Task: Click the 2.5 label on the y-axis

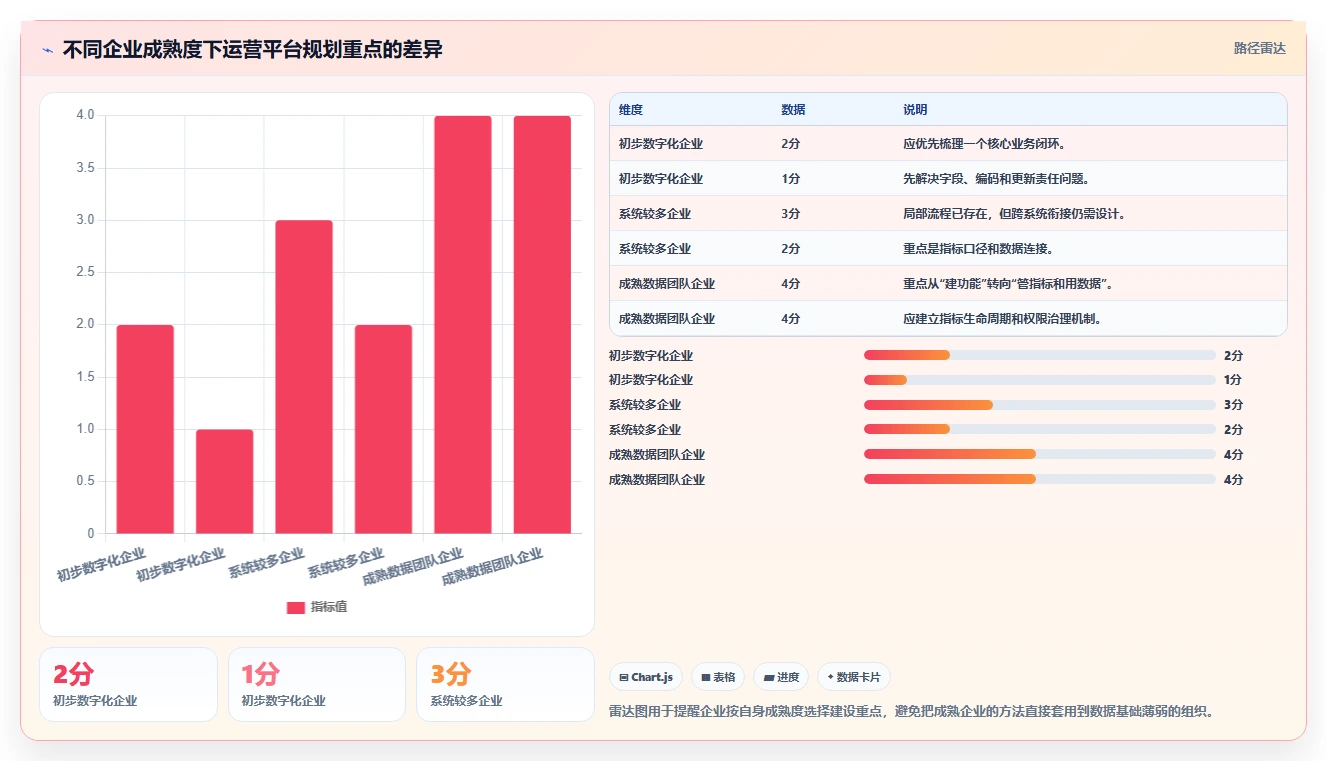Action: pyautogui.click(x=86, y=272)
